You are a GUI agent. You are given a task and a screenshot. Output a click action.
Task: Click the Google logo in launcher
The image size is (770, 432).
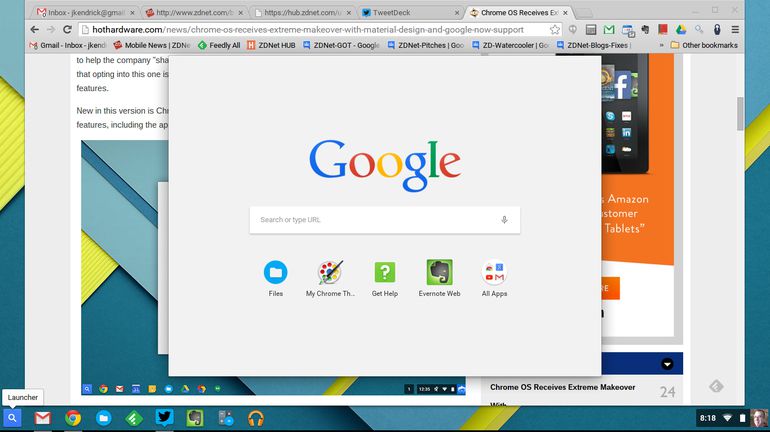pyautogui.click(x=385, y=165)
